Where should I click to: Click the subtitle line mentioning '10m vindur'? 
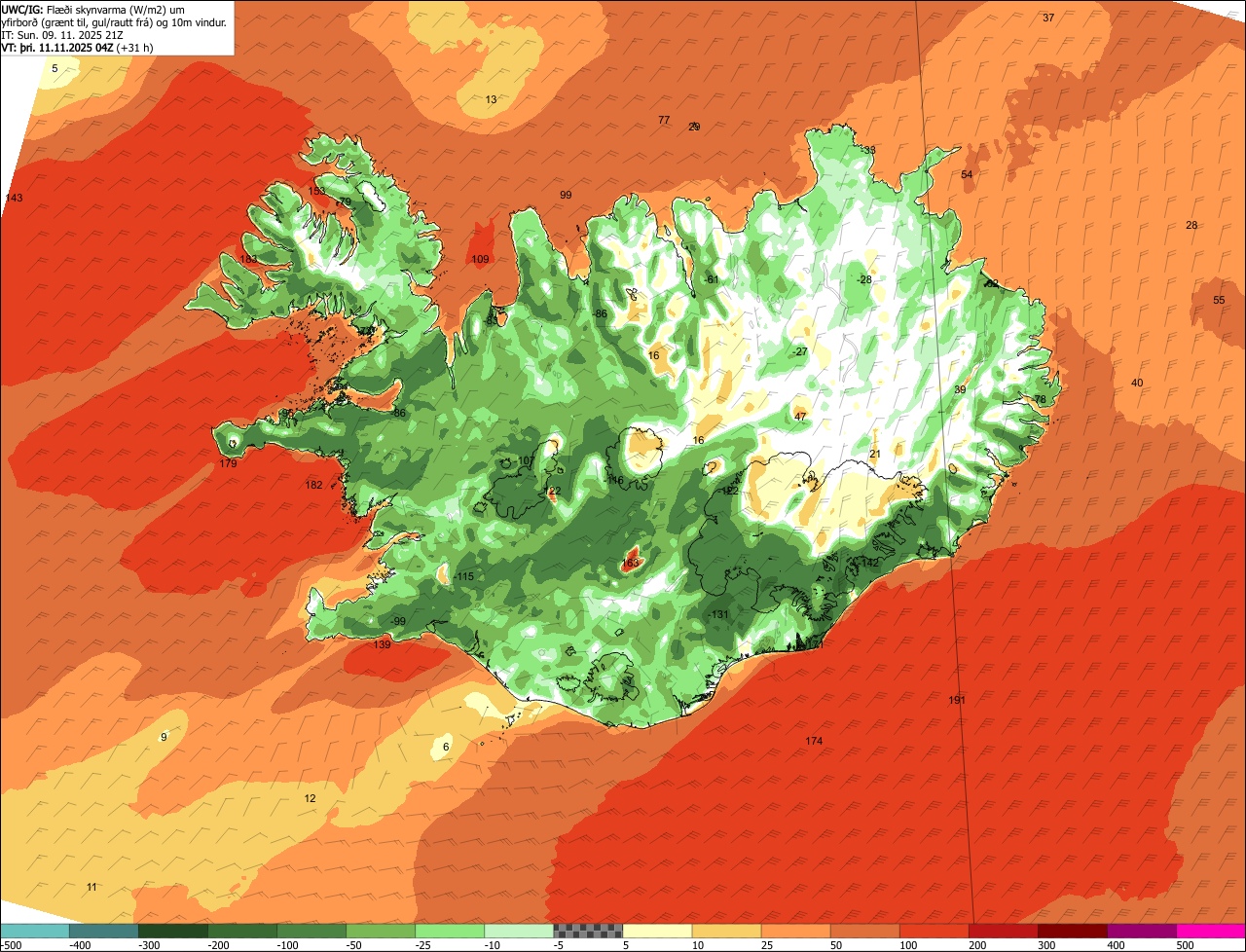point(114,21)
